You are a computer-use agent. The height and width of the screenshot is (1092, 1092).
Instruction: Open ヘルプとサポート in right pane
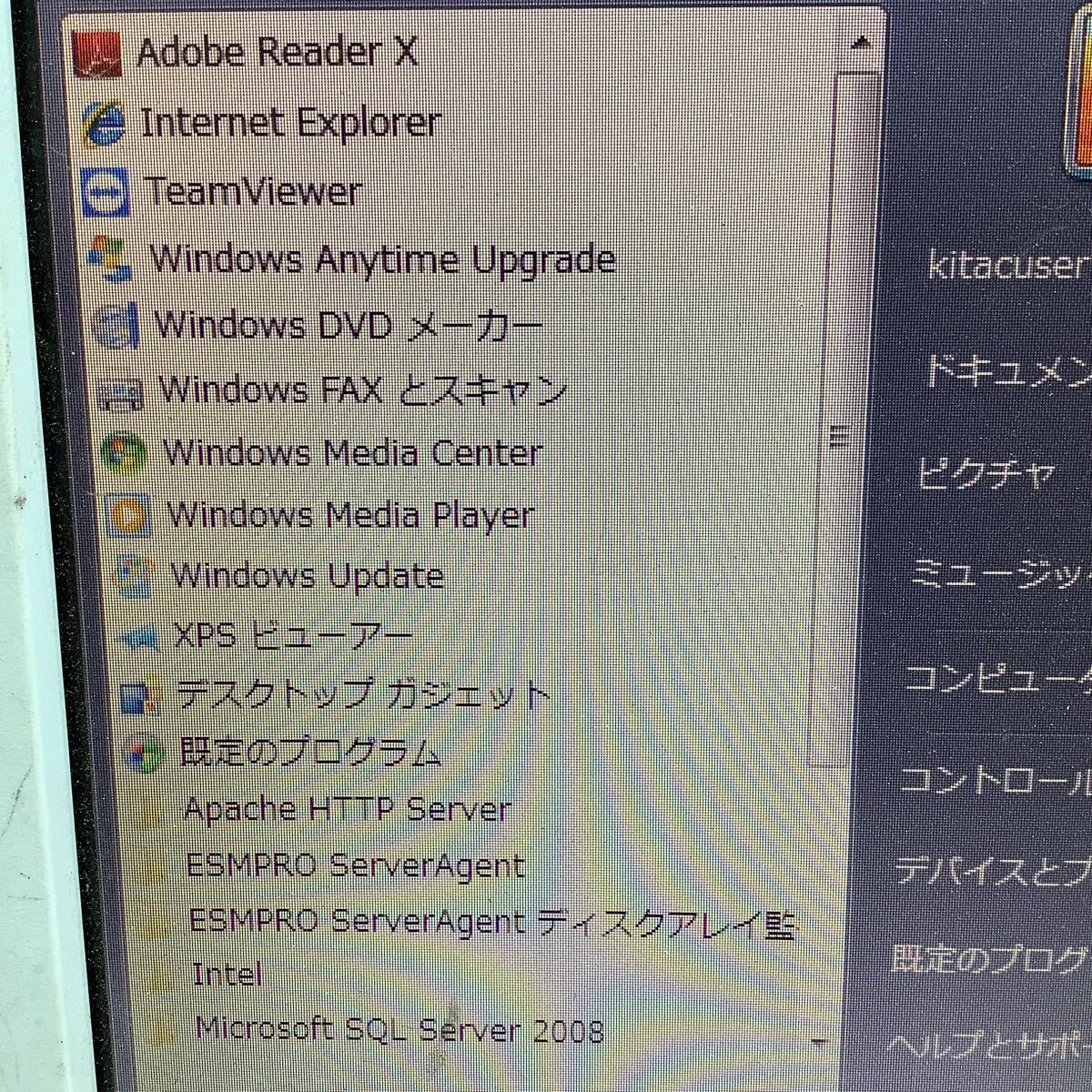point(987,1046)
